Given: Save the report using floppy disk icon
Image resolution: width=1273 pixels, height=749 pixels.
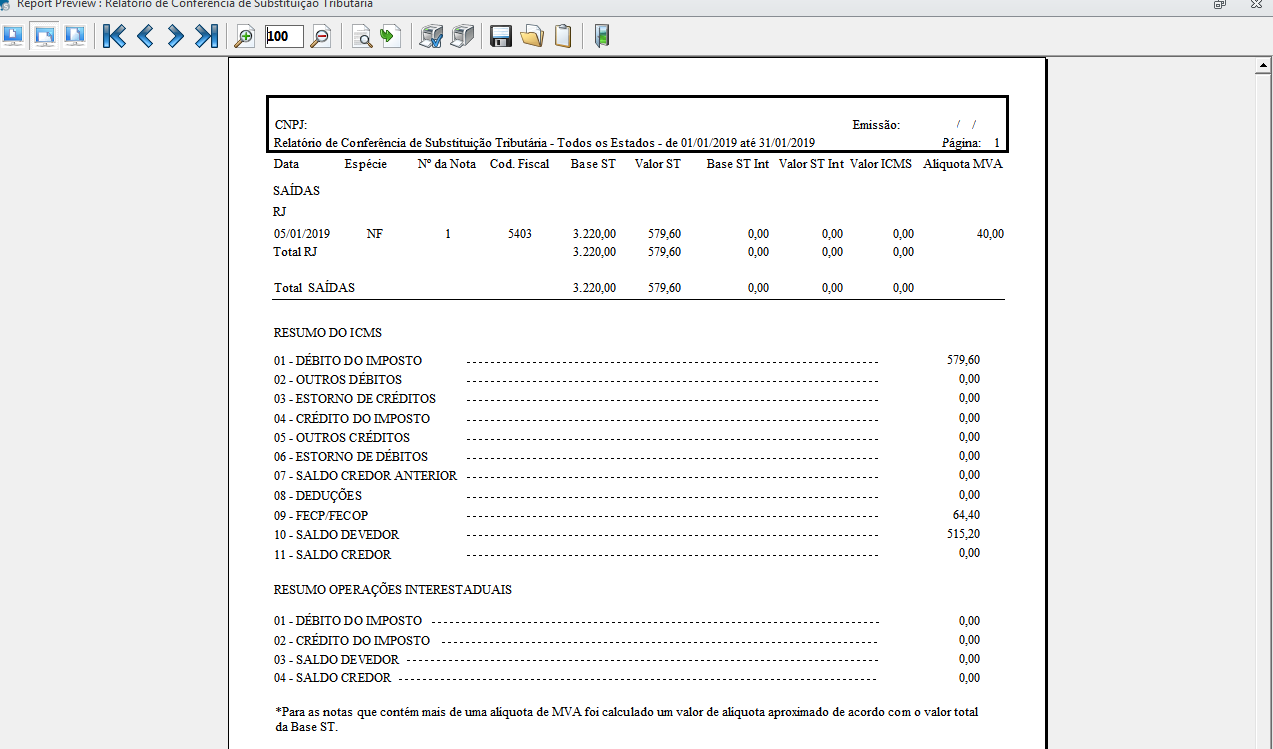Looking at the screenshot, I should coord(501,38).
